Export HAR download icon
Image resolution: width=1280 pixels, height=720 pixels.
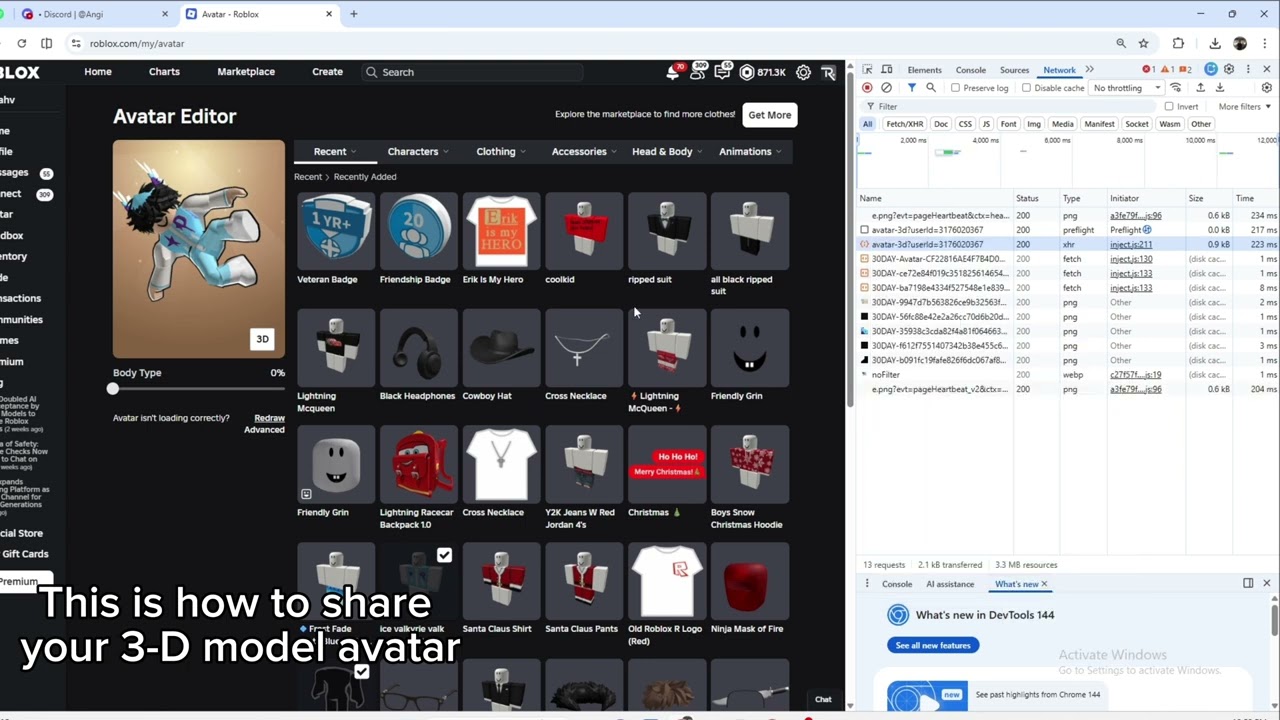point(1219,88)
